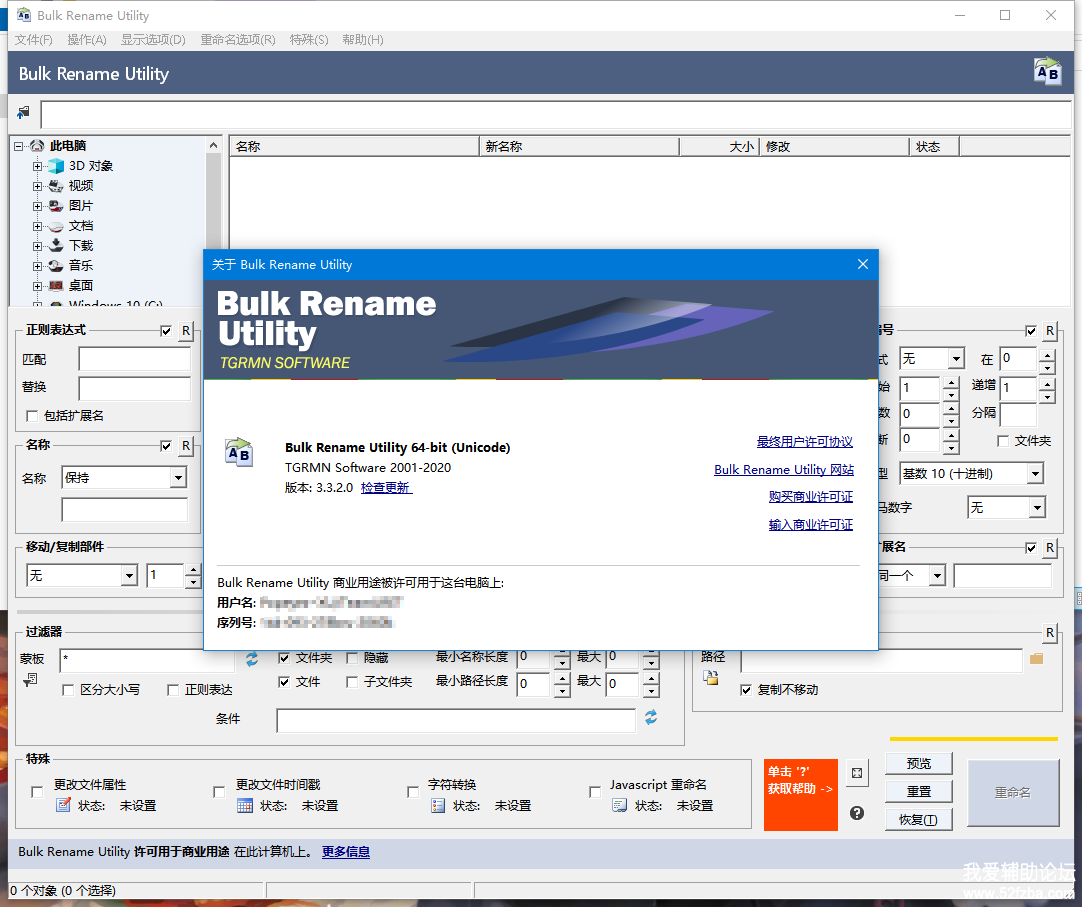Click the 输入商业许可证 link

click(811, 525)
